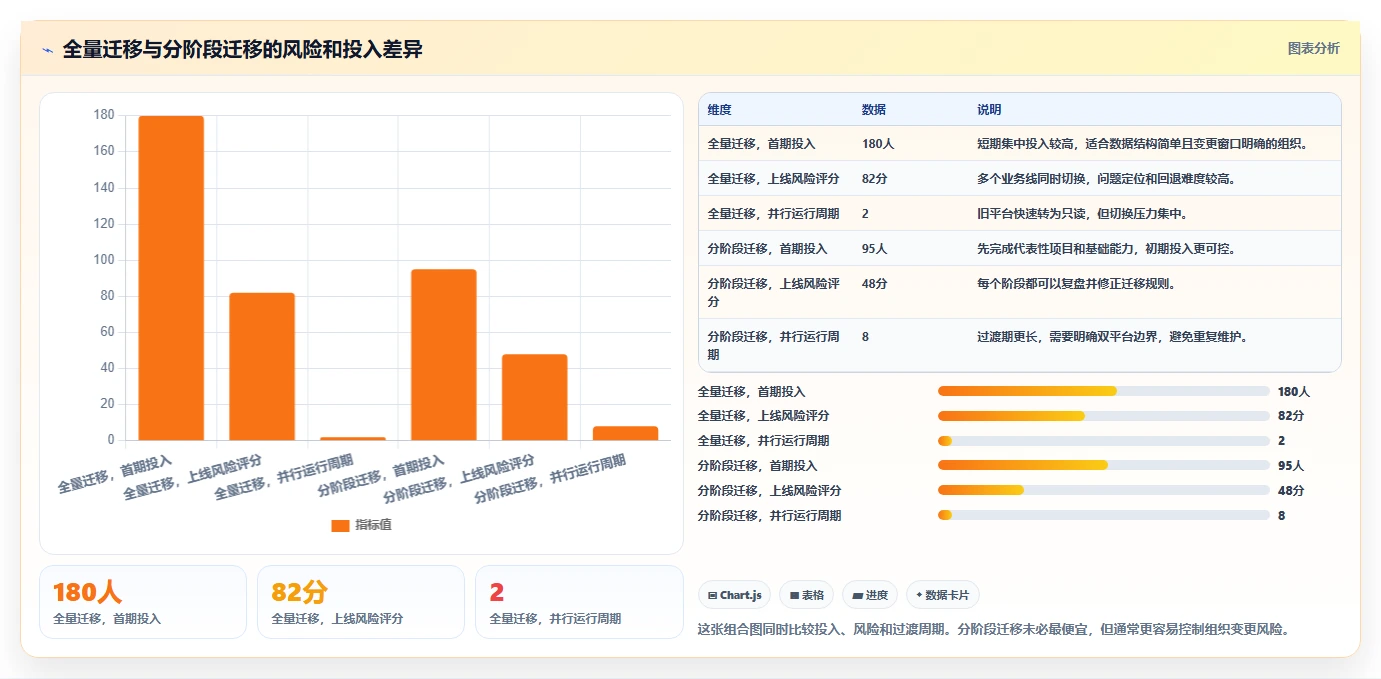Click the 数据 column header in the table
This screenshot has width=1381, height=679.
point(874,110)
